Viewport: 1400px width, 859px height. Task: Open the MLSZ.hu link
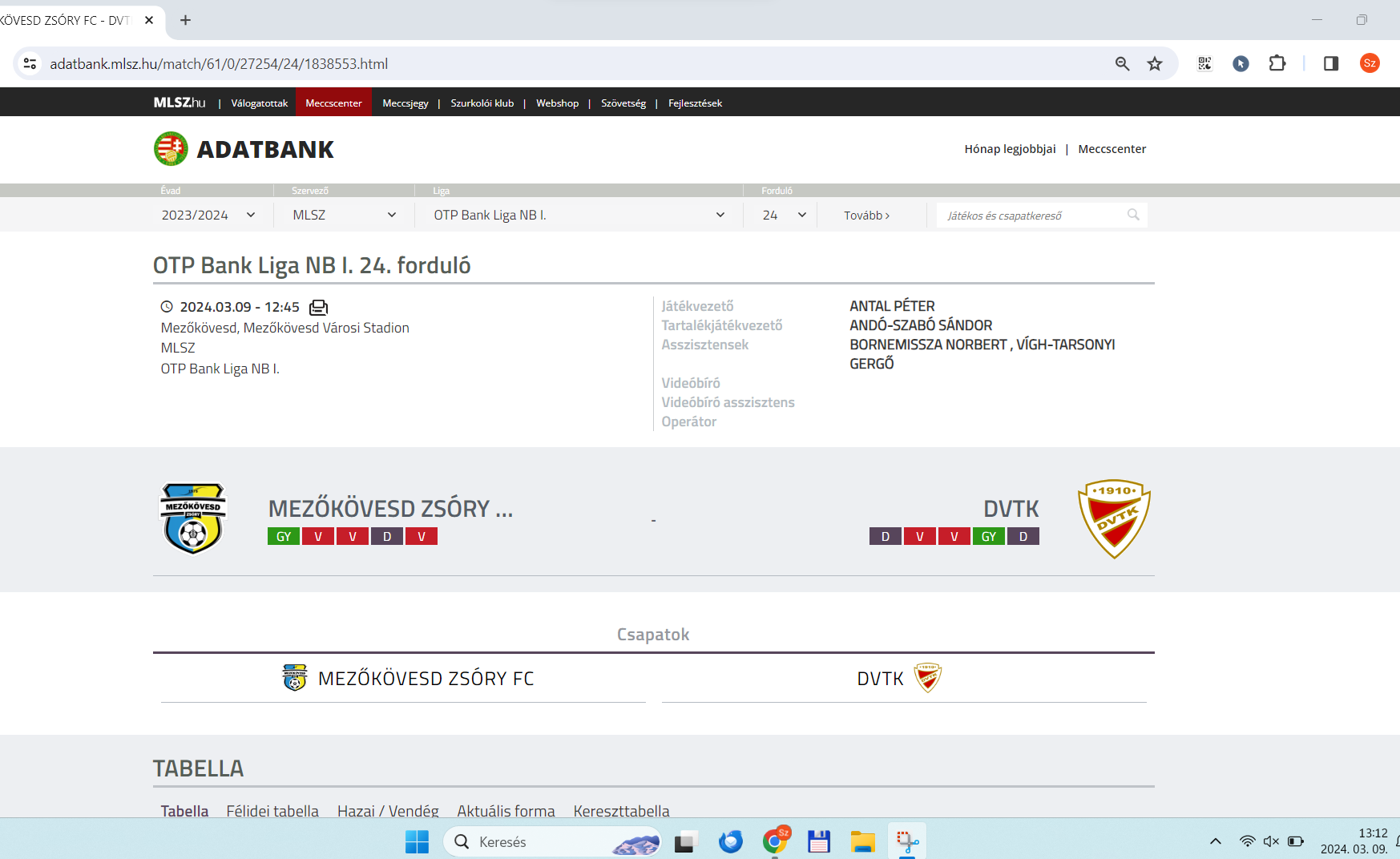tap(180, 103)
